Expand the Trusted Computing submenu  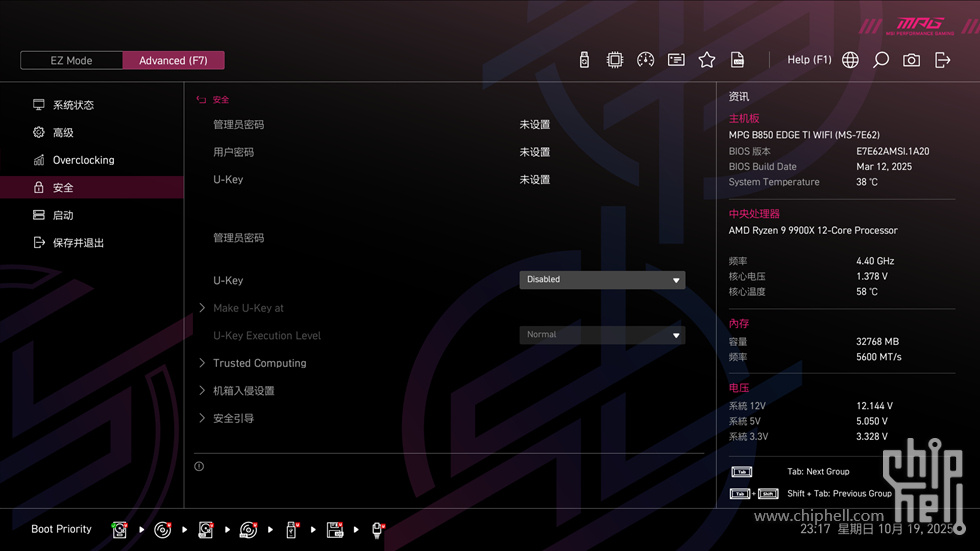point(259,363)
